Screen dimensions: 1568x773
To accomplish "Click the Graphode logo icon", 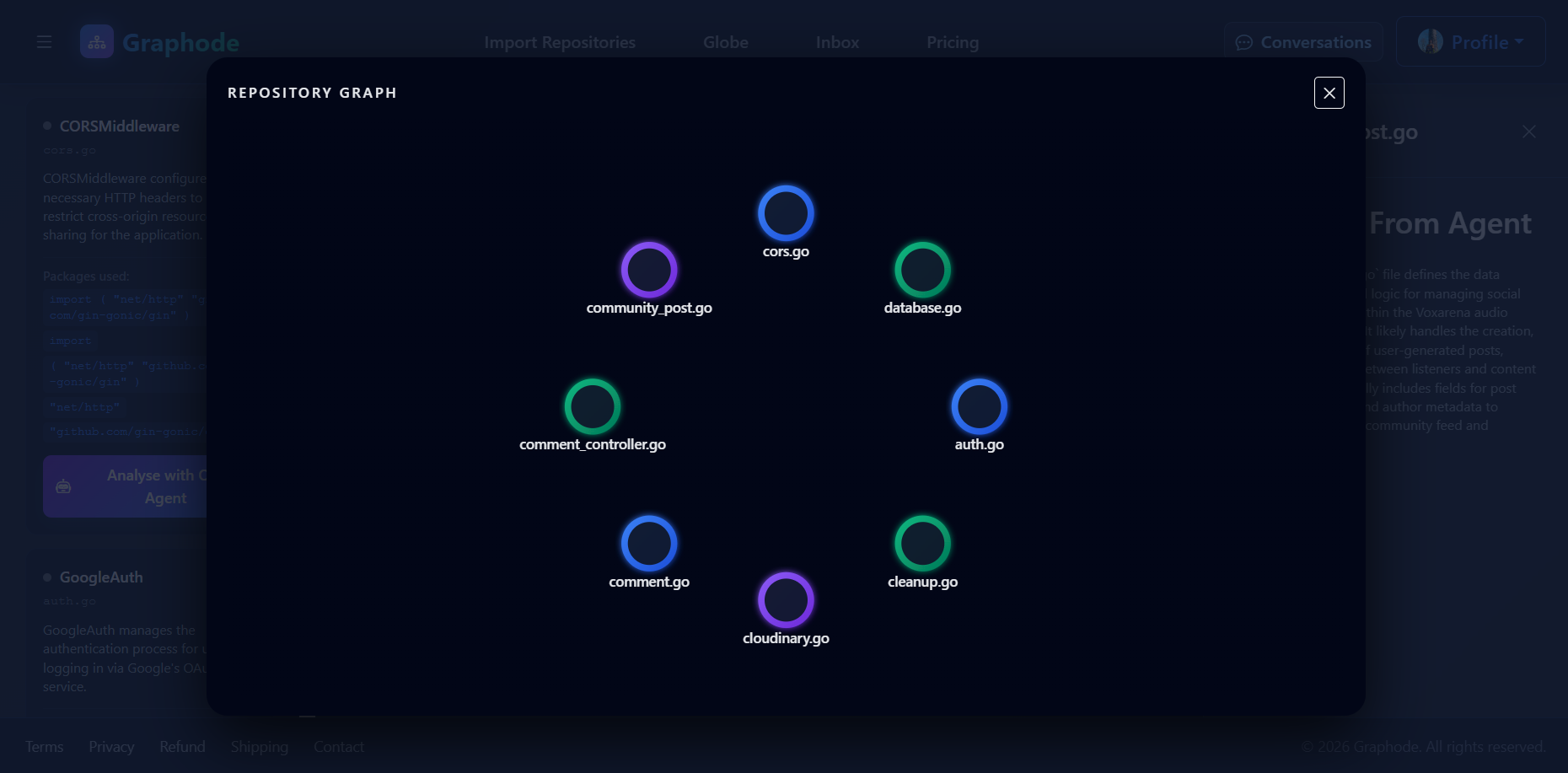I will point(96,40).
